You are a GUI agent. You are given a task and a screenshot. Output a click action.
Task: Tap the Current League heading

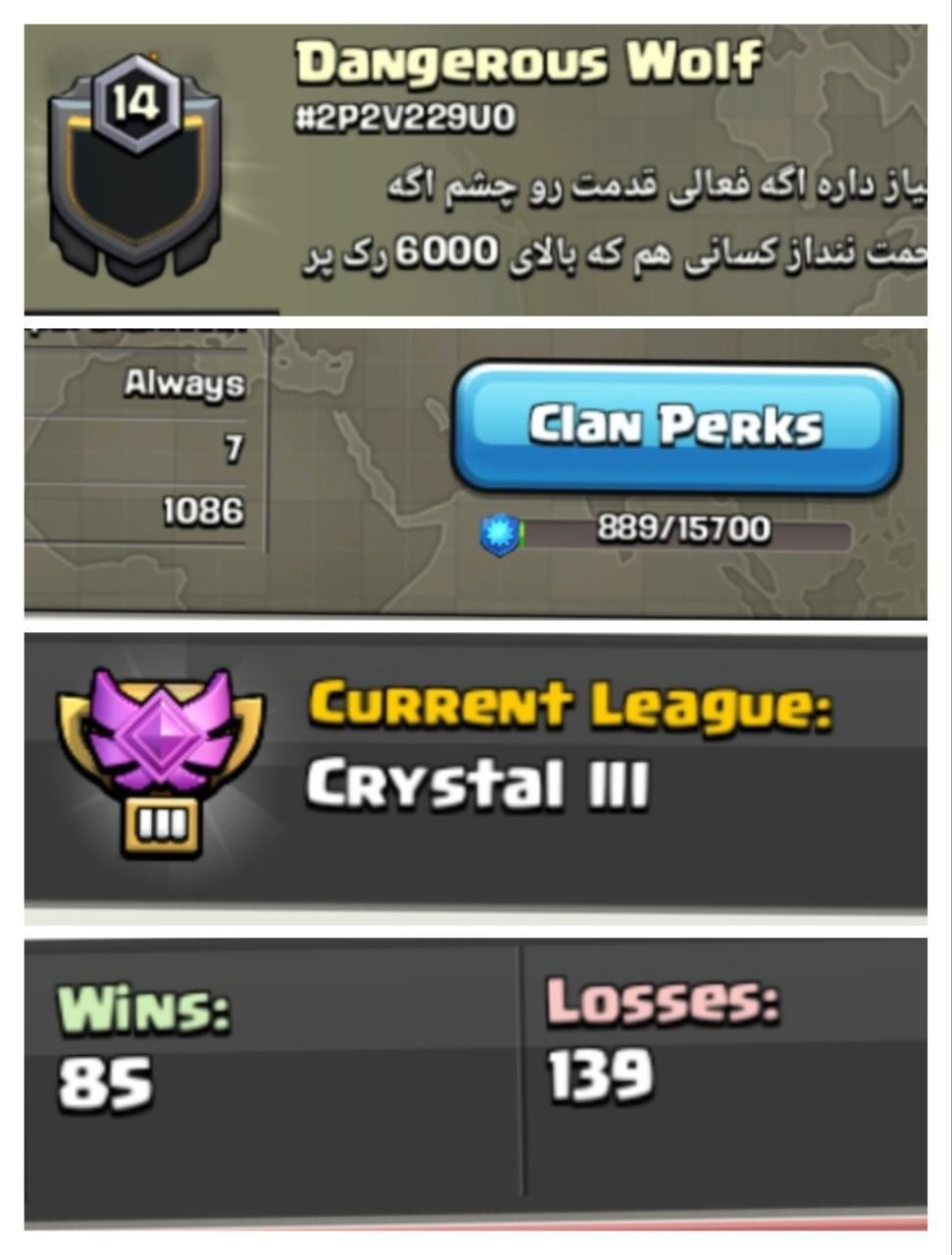[x=571, y=706]
